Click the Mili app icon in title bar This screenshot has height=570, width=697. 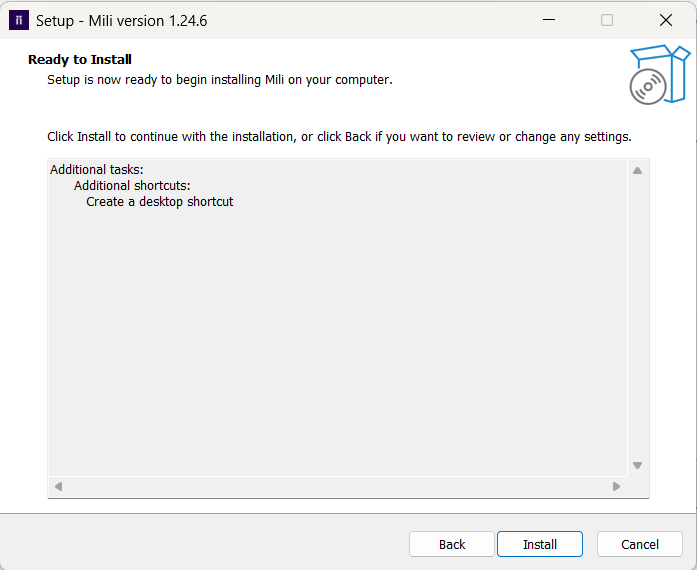click(x=19, y=20)
